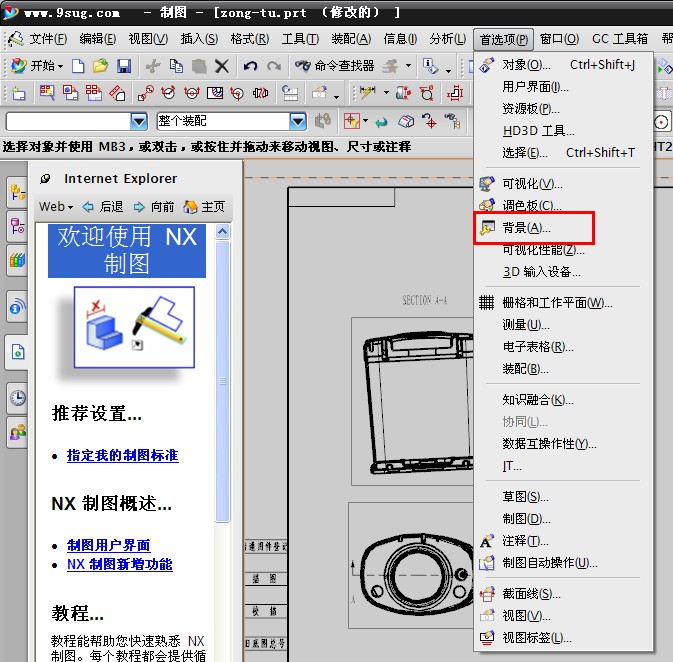Click the empty selection filter input field

click(x=68, y=121)
